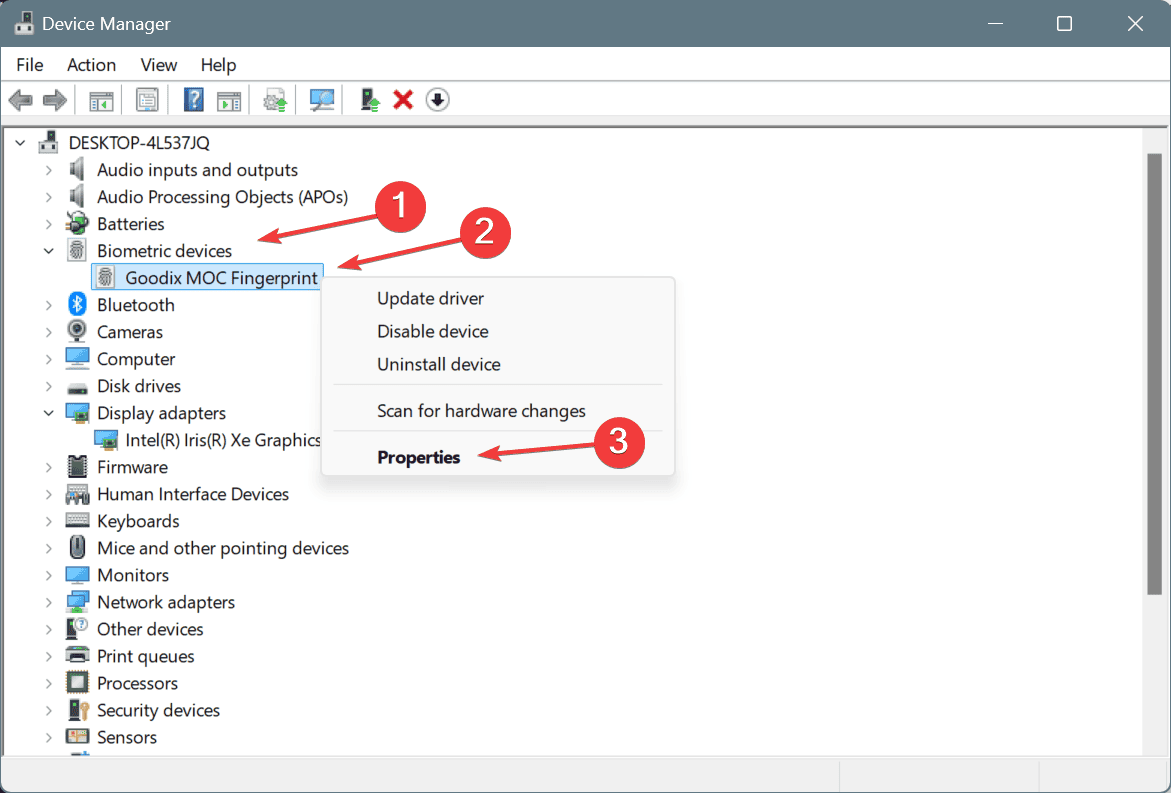Click Scan for hardware changes monitor icon
This screenshot has width=1171, height=793.
pos(322,99)
